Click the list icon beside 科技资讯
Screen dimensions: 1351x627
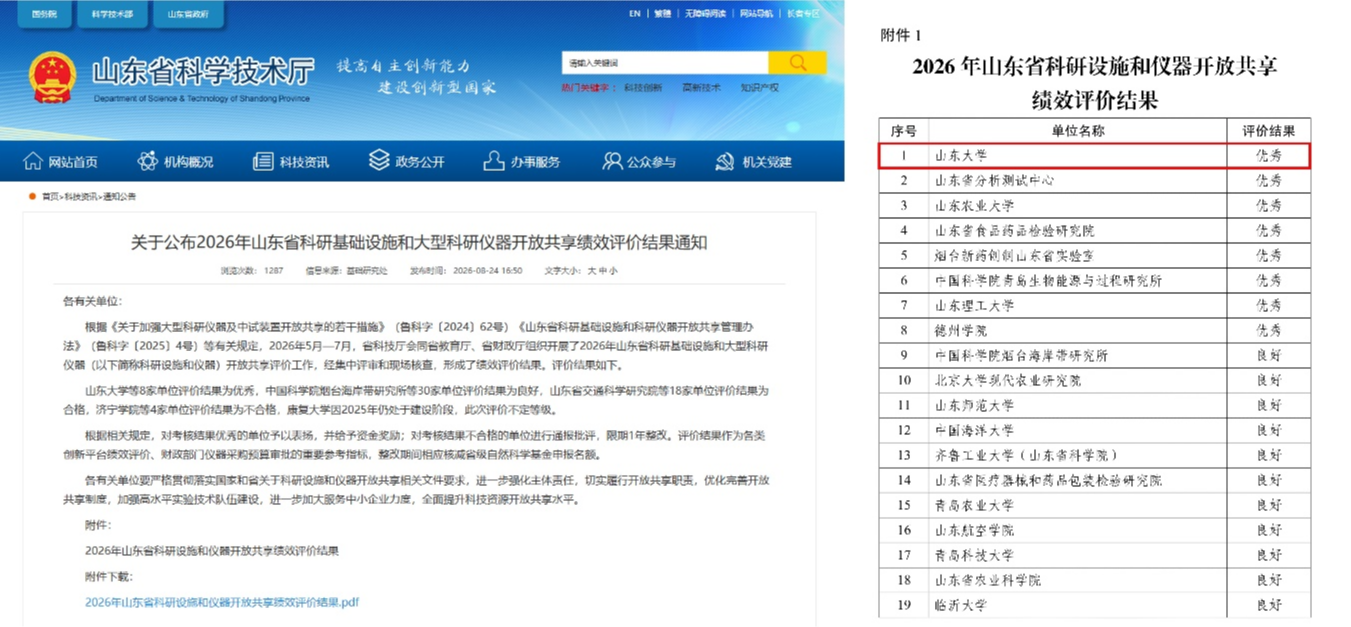(x=263, y=161)
